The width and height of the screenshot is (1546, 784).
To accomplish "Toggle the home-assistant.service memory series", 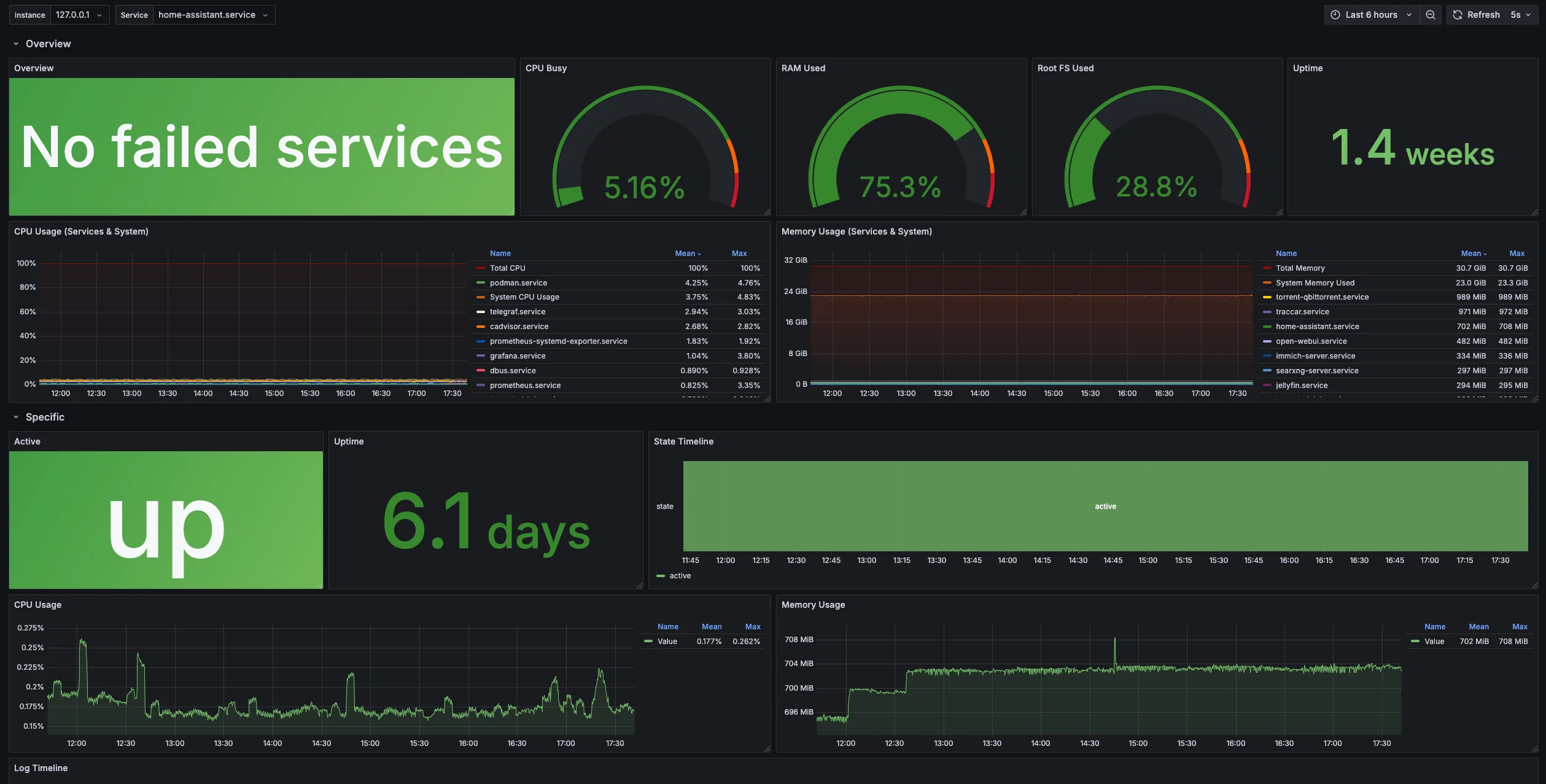I will (1316, 326).
